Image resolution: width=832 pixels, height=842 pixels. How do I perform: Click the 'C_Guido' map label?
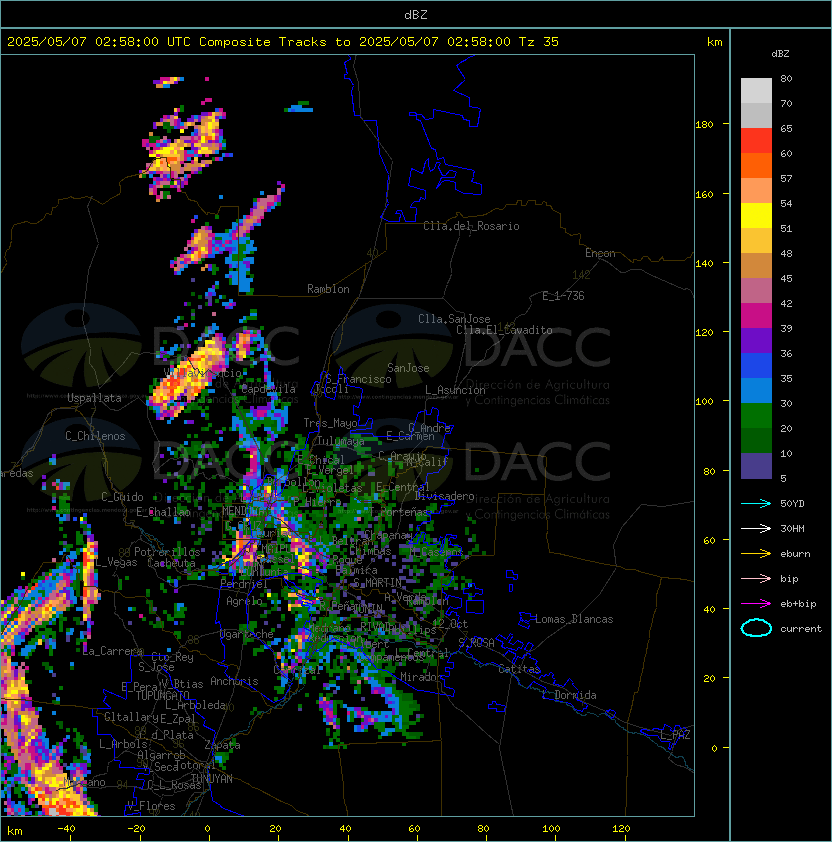click(122, 497)
